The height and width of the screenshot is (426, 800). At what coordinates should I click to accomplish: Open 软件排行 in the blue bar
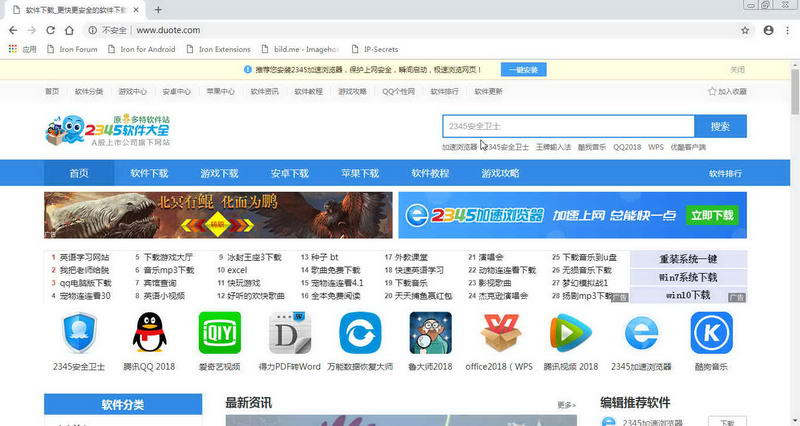(x=725, y=173)
